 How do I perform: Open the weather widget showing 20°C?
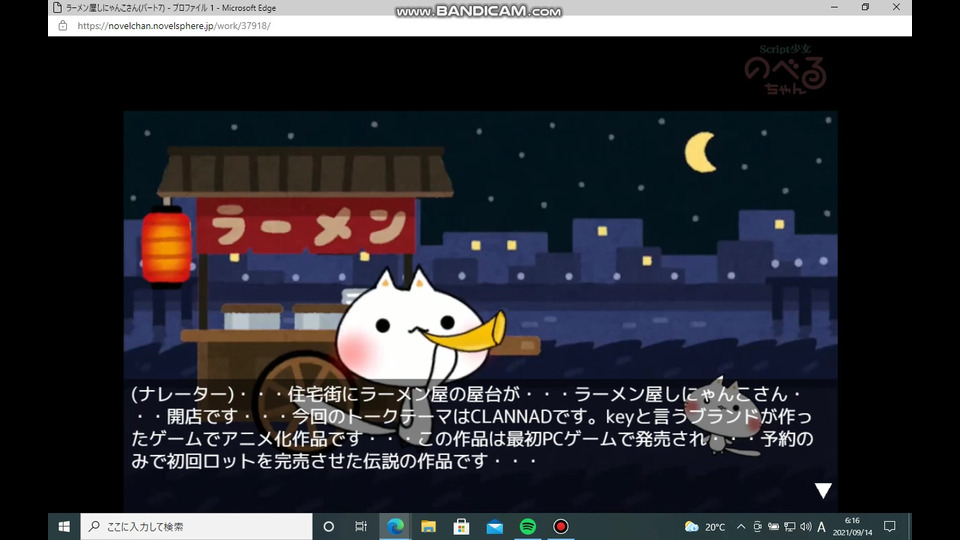(705, 527)
